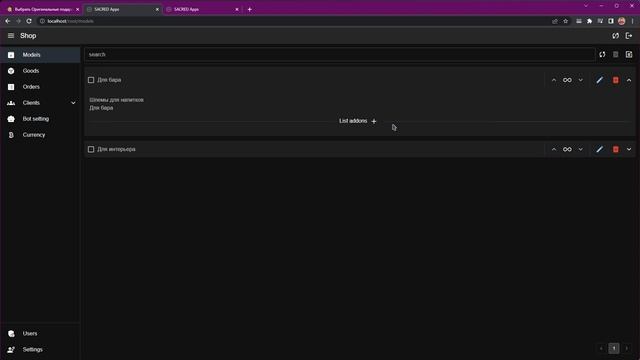Screen dimensions: 640x360
Task: Click the add model icon right of search
Action: 629,55
